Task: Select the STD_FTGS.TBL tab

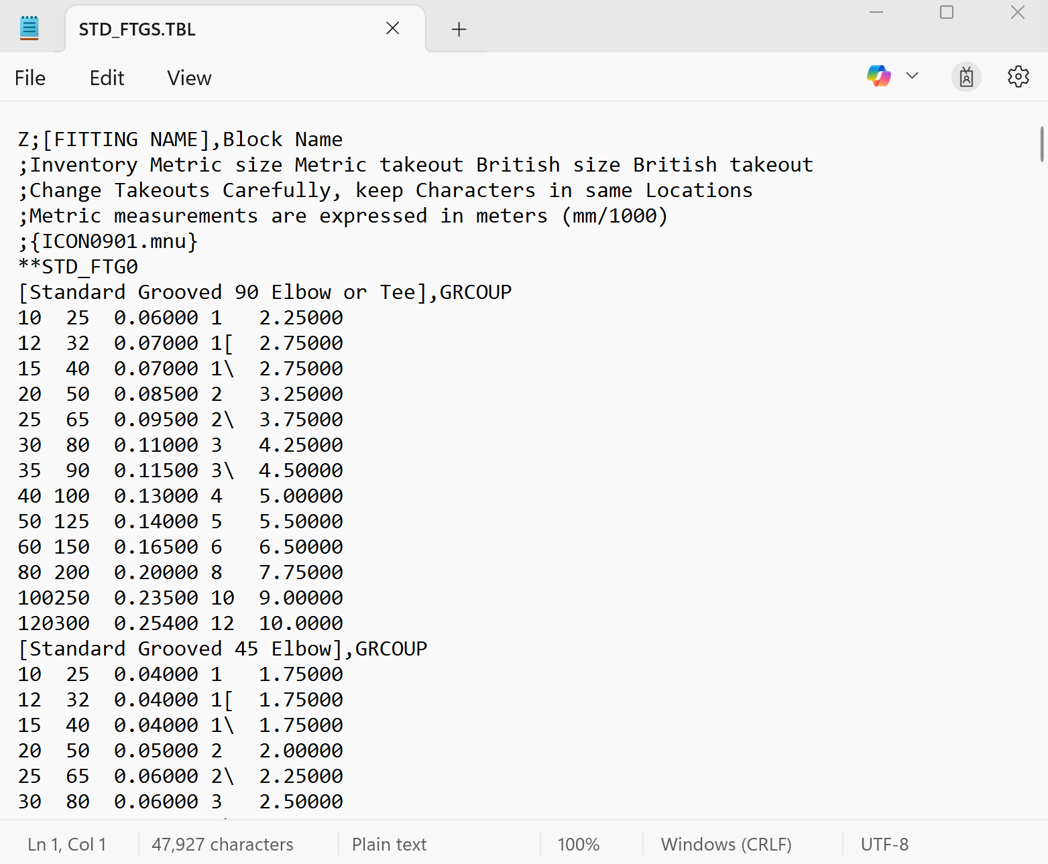Action: tap(245, 29)
